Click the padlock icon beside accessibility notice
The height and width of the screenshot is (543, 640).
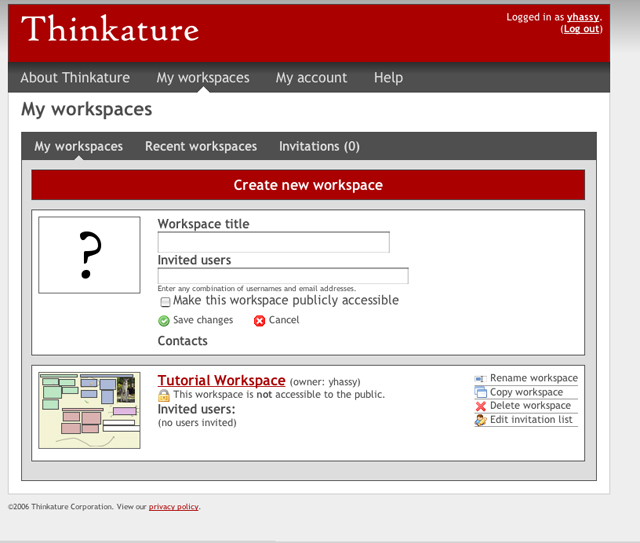[164, 395]
